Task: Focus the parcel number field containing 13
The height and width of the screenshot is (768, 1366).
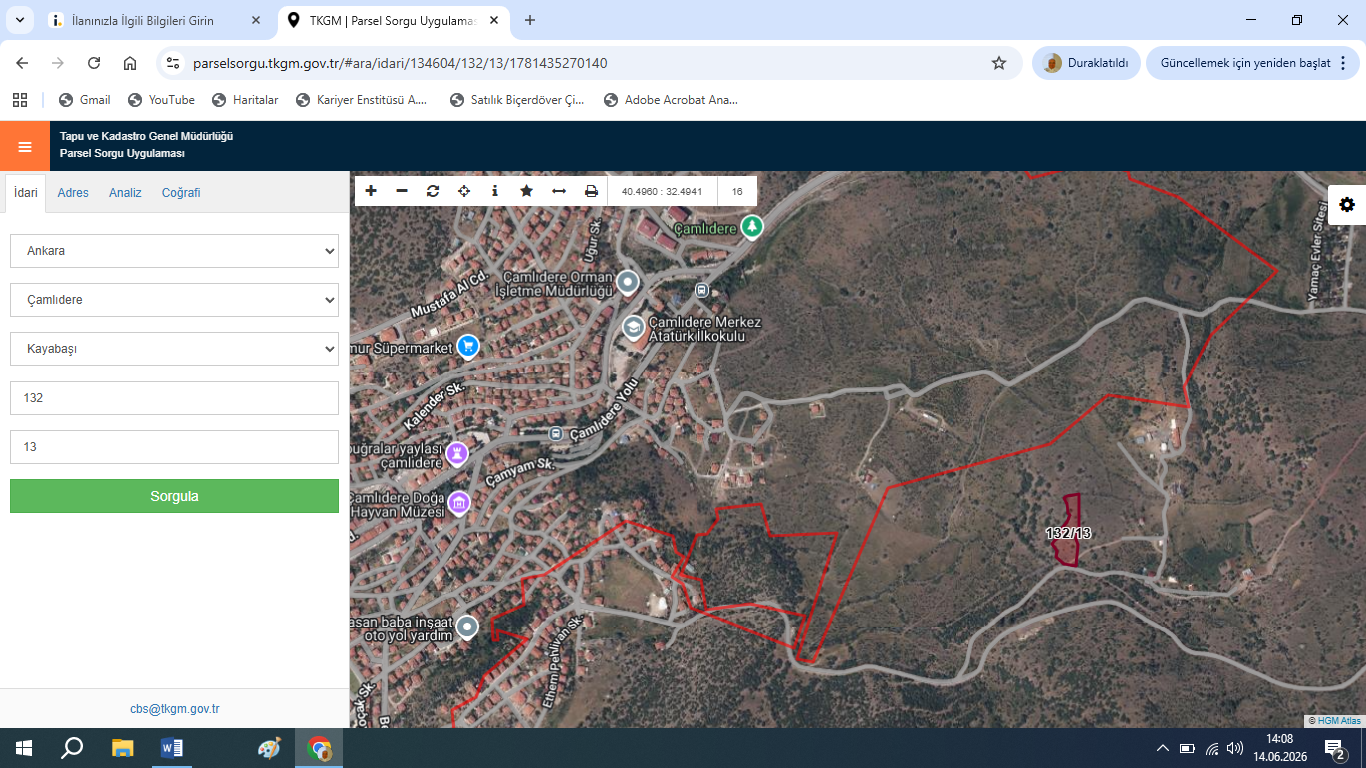Action: pos(174,447)
